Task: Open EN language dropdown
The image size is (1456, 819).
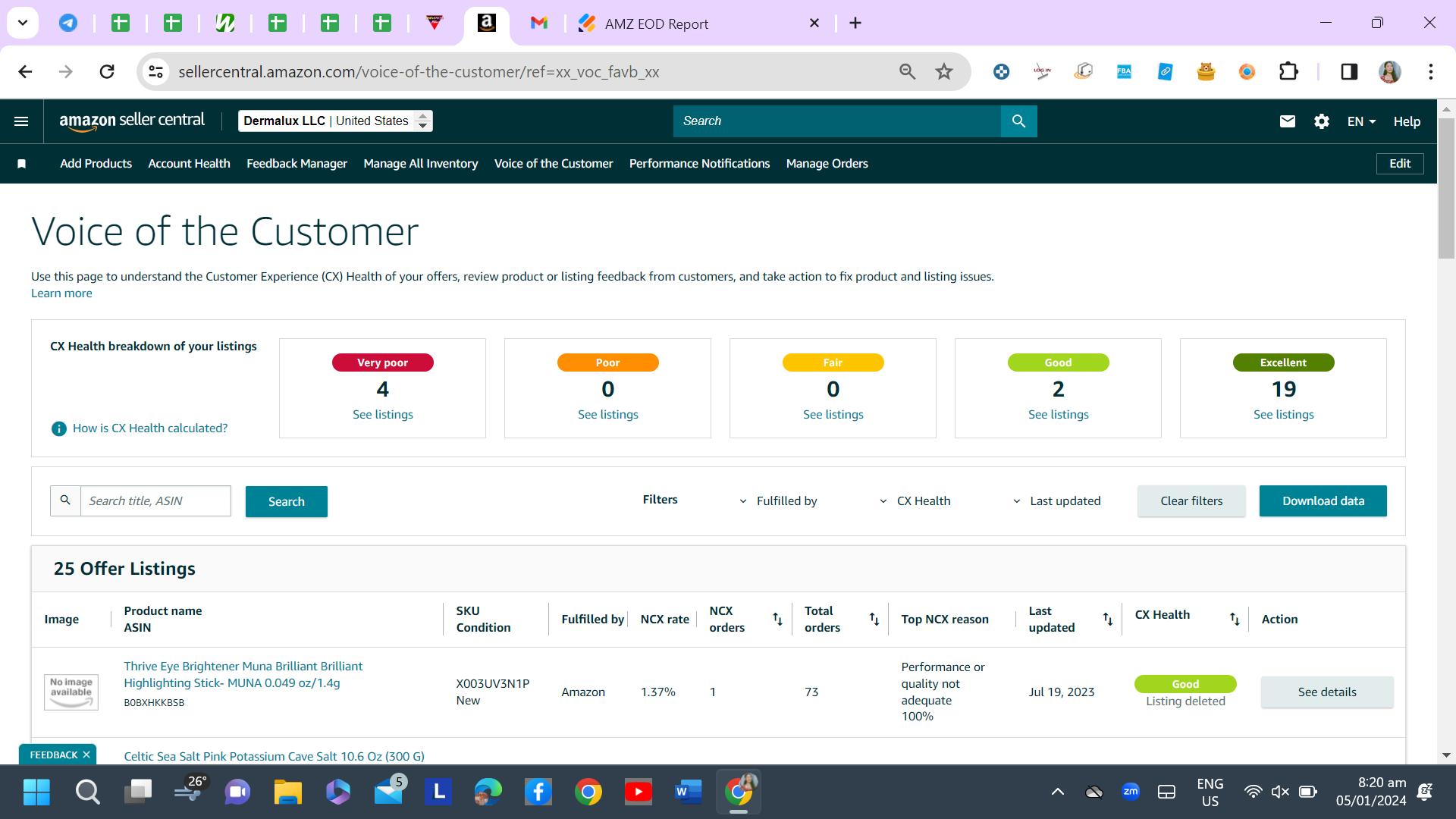Action: pyautogui.click(x=1361, y=121)
